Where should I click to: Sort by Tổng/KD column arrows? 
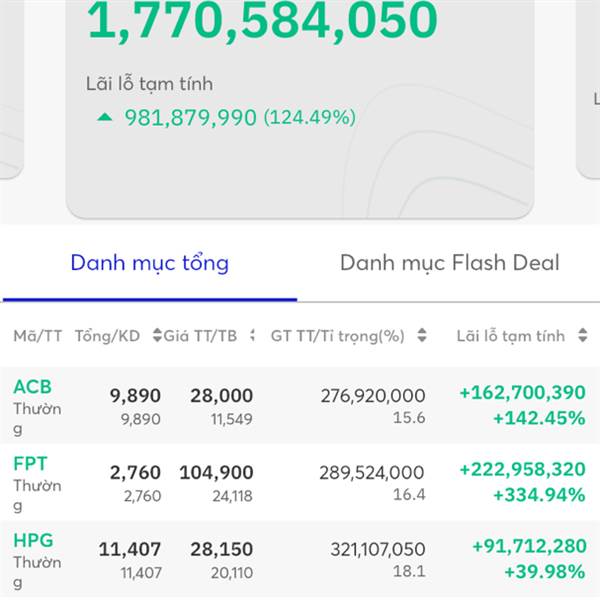click(157, 335)
